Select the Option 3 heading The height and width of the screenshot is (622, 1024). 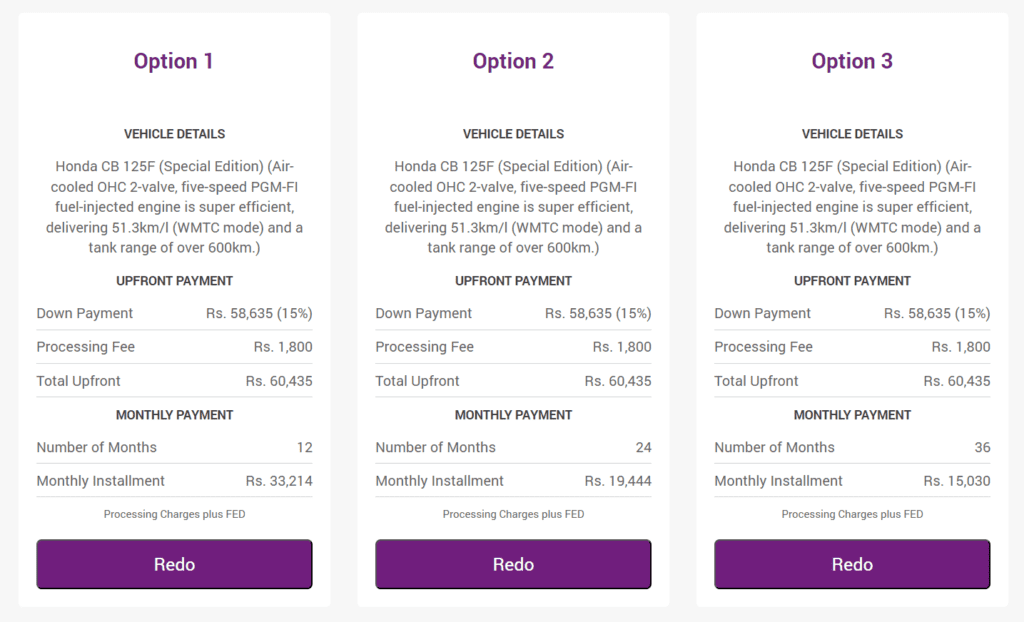coord(852,61)
